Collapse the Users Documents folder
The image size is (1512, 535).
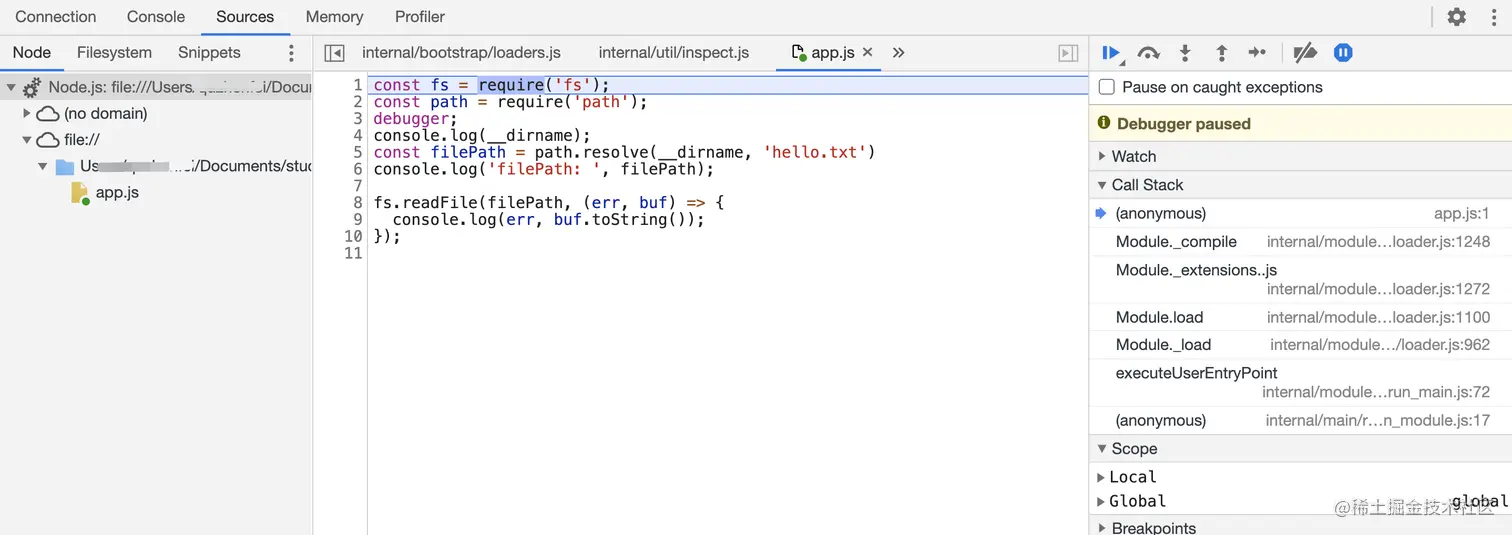click(43, 166)
